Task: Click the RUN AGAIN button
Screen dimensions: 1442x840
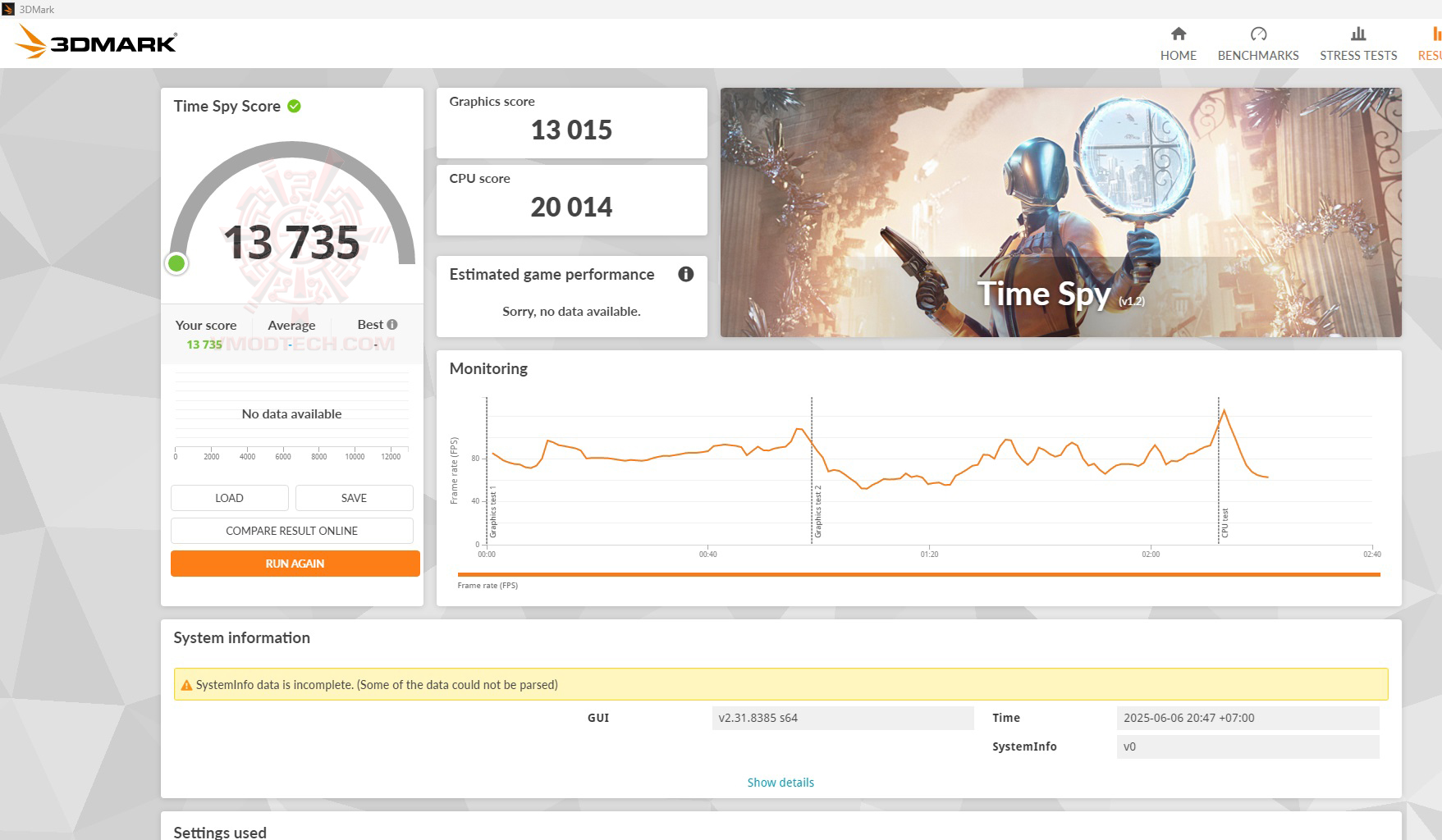Action: click(294, 563)
